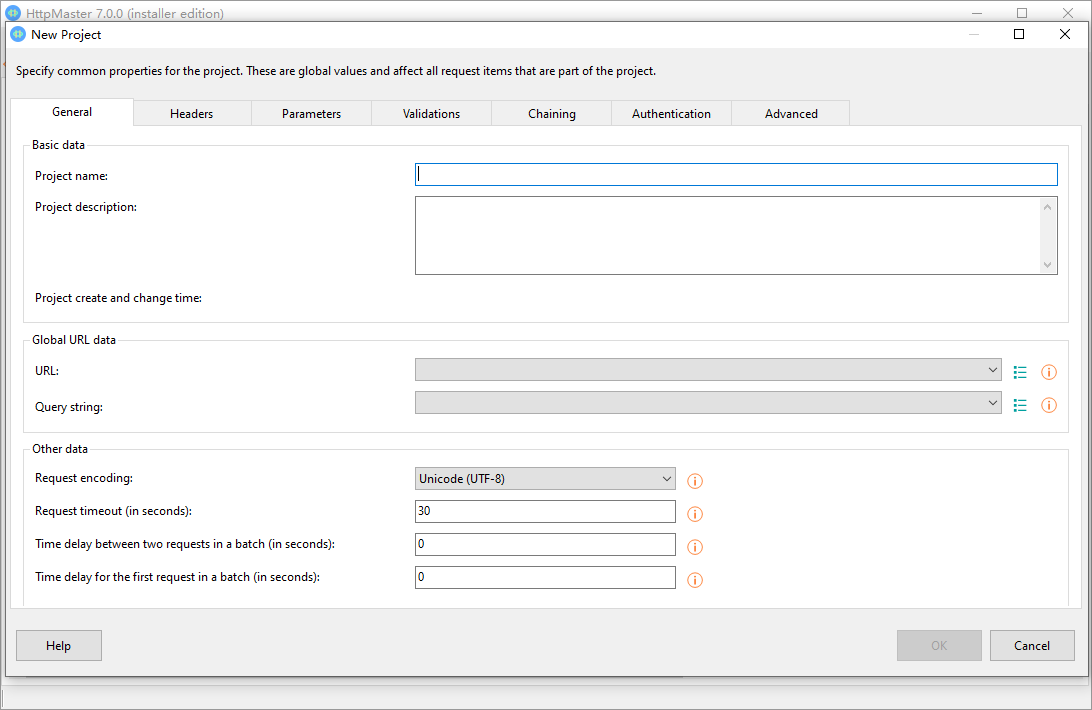Click the New Project dialog app icon
This screenshot has height=710, width=1092.
click(18, 34)
